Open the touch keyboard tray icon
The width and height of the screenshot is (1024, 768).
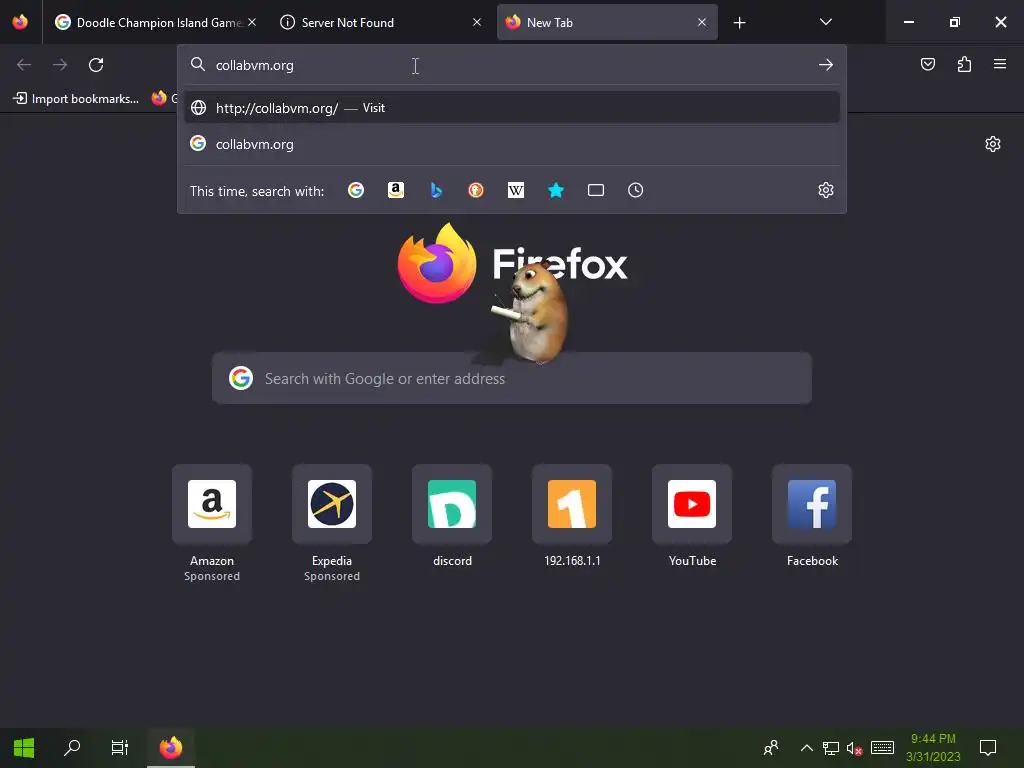[x=882, y=748]
